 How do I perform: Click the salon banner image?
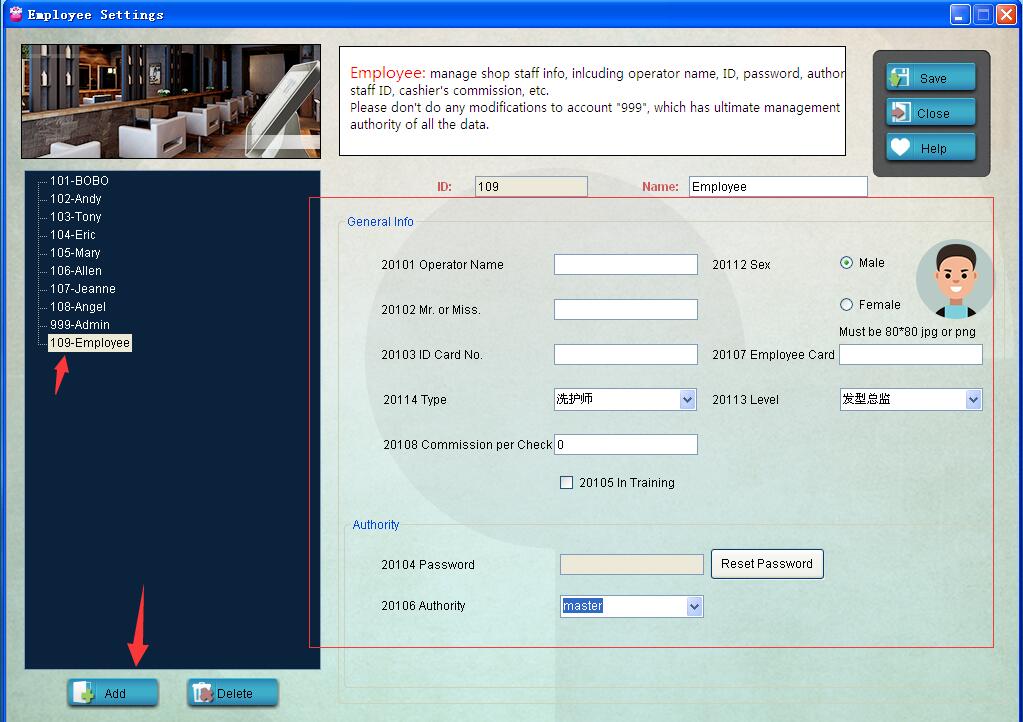coord(171,101)
